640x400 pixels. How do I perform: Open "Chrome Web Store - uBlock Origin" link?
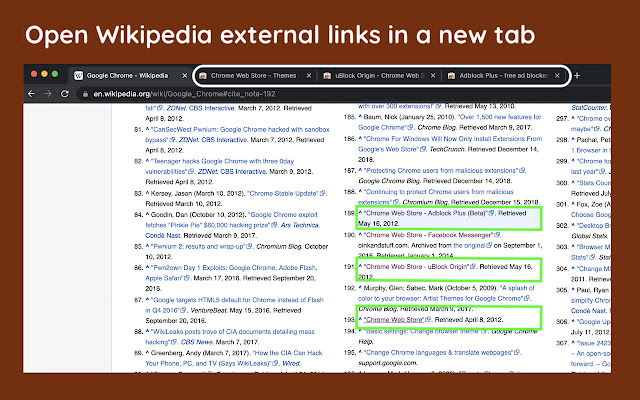(x=416, y=267)
